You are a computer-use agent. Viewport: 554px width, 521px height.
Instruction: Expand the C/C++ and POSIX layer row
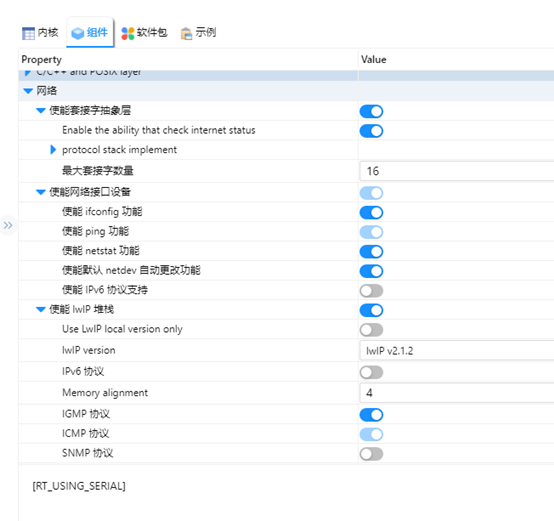(28, 73)
